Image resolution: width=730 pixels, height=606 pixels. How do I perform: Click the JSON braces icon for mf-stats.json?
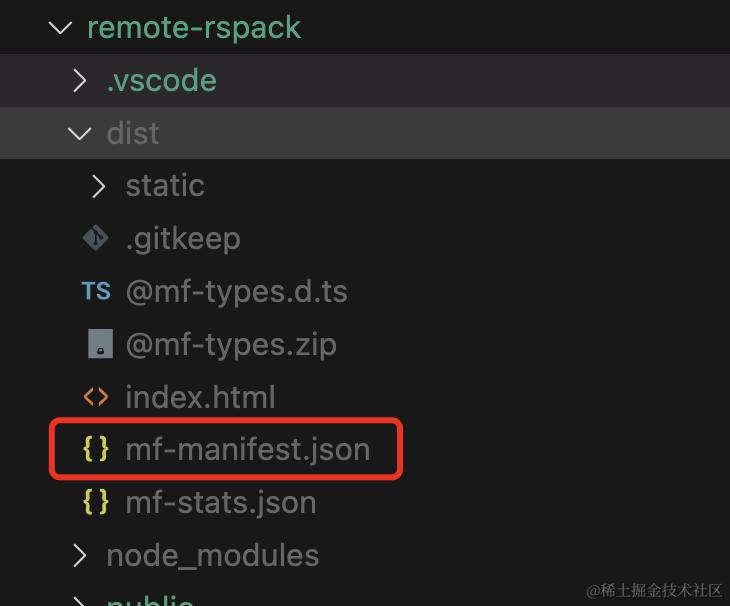[x=96, y=502]
